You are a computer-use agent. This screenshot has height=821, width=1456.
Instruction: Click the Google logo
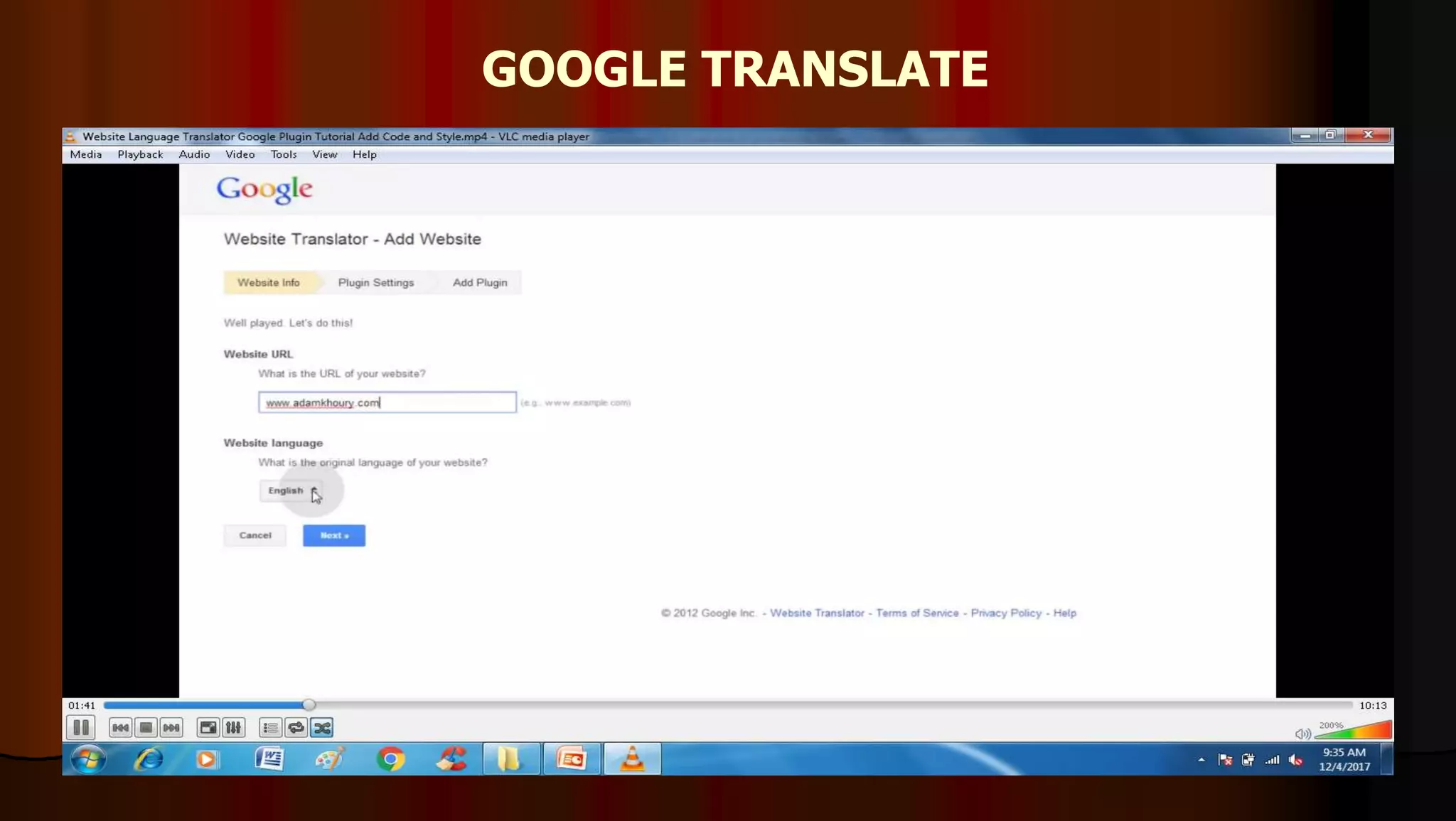click(264, 189)
